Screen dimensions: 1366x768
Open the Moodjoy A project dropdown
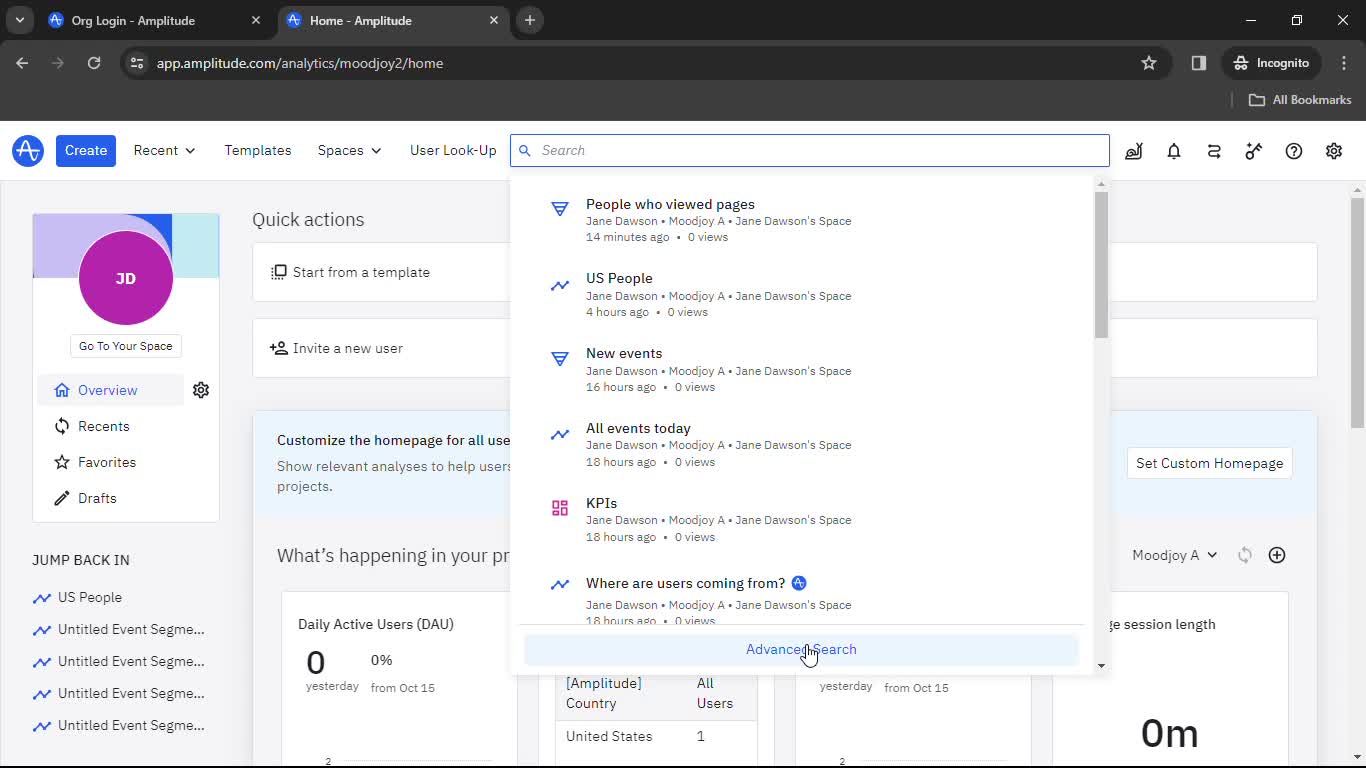pyautogui.click(x=1175, y=555)
